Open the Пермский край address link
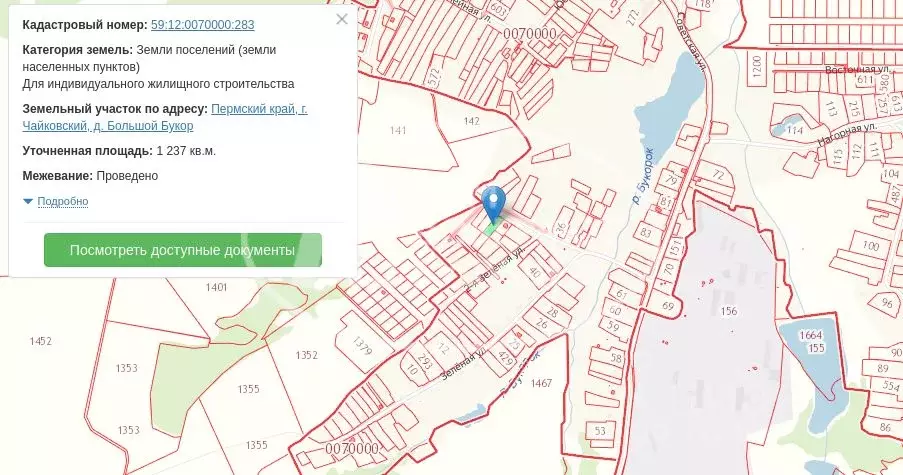This screenshot has height=475, width=903. [165, 117]
